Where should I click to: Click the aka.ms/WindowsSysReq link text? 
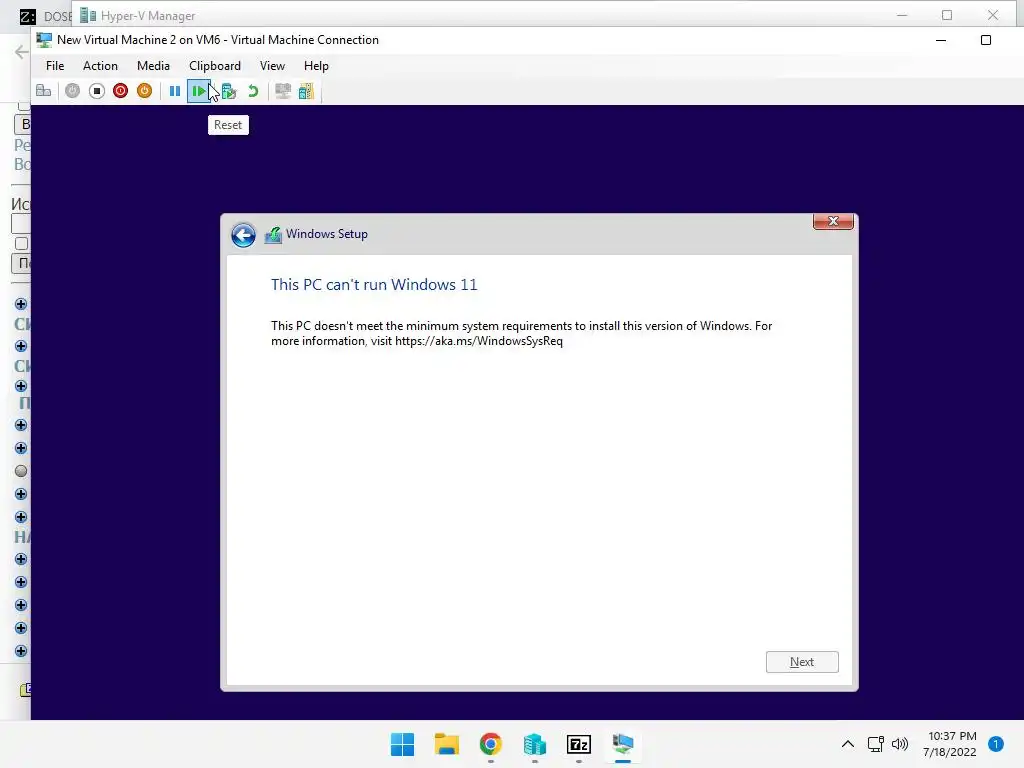[479, 341]
